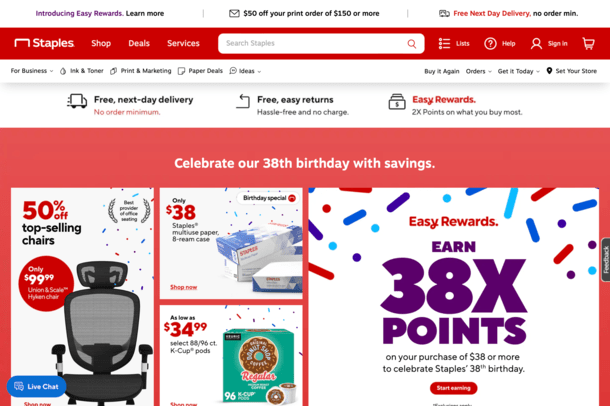Image resolution: width=610 pixels, height=406 pixels.
Task: Click the Staples logo
Action: (x=44, y=43)
